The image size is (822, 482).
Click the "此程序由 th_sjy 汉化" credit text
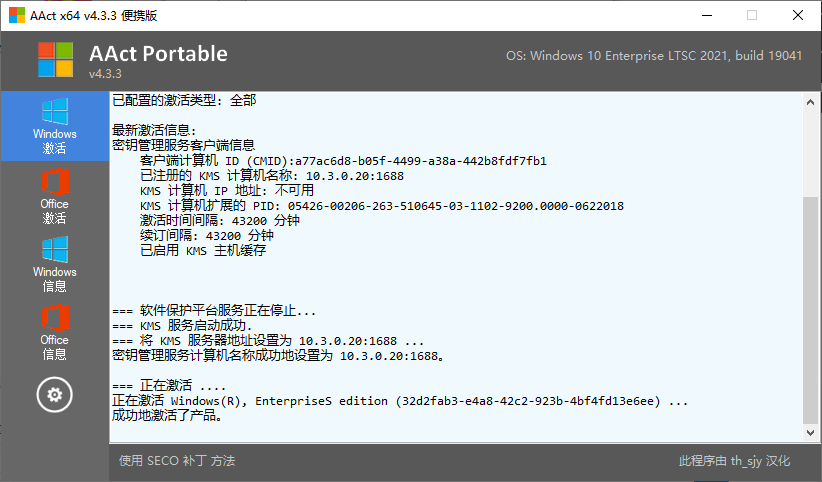point(734,461)
